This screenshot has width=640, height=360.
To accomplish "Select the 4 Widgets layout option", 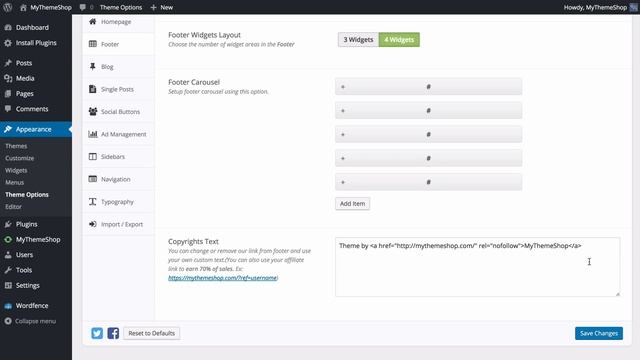I will coord(399,40).
